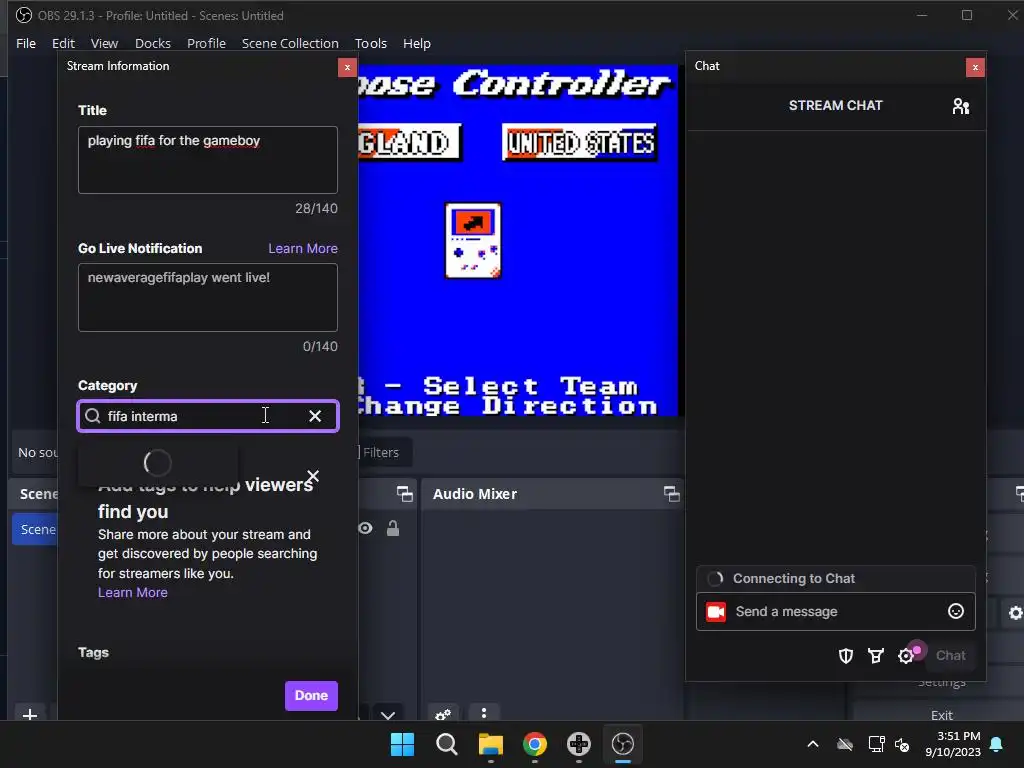Click the Go Live Notification text box
Image resolution: width=1024 pixels, height=768 pixels.
[x=208, y=298]
